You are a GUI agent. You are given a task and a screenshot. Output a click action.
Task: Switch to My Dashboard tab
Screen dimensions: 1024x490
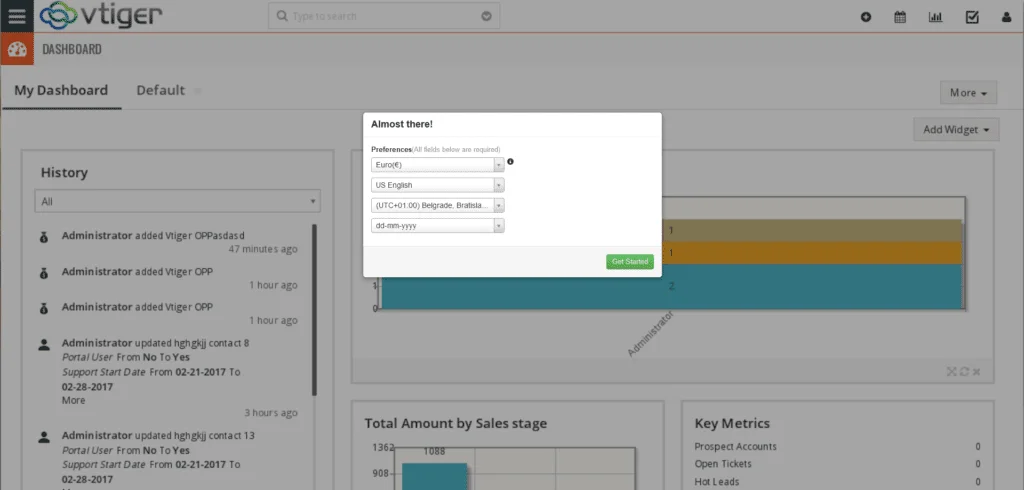coord(61,90)
